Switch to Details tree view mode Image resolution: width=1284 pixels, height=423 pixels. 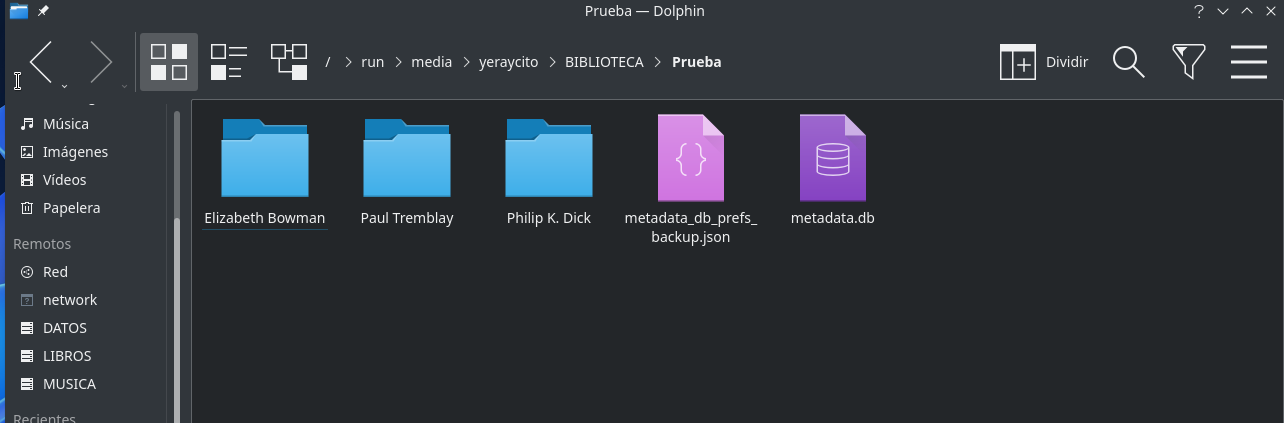(x=288, y=62)
